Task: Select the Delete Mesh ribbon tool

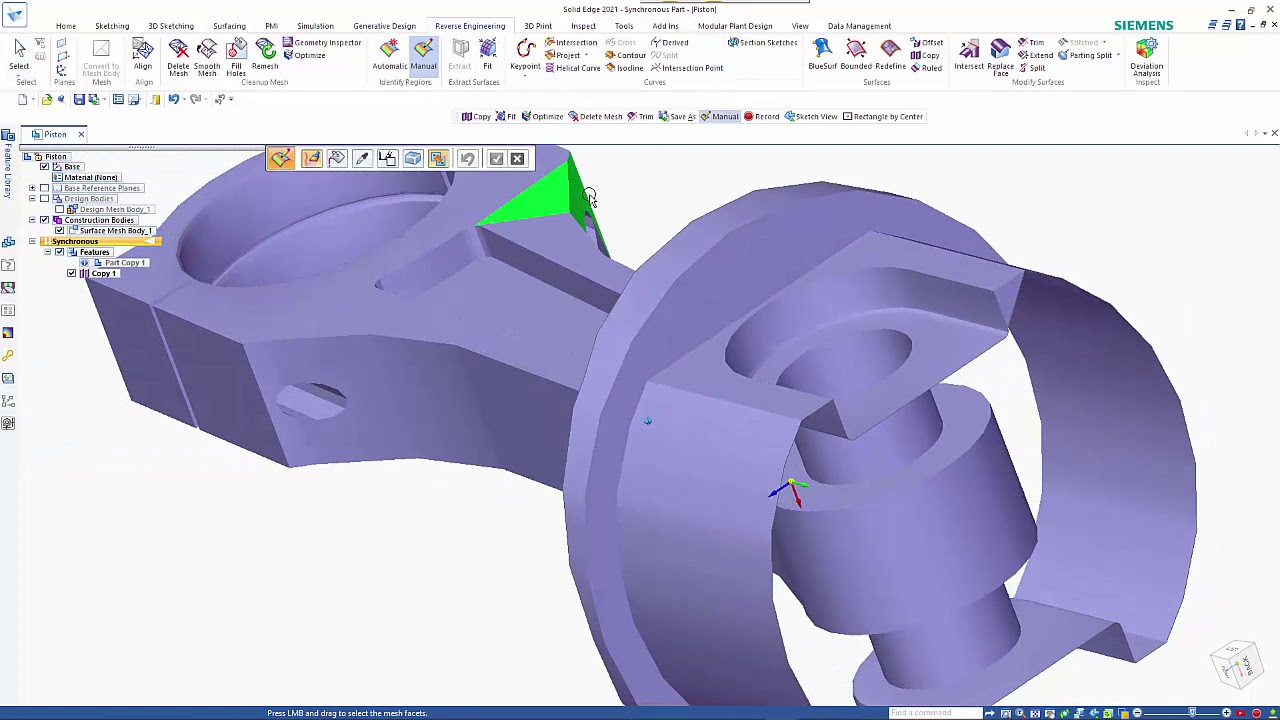Action: tap(178, 58)
